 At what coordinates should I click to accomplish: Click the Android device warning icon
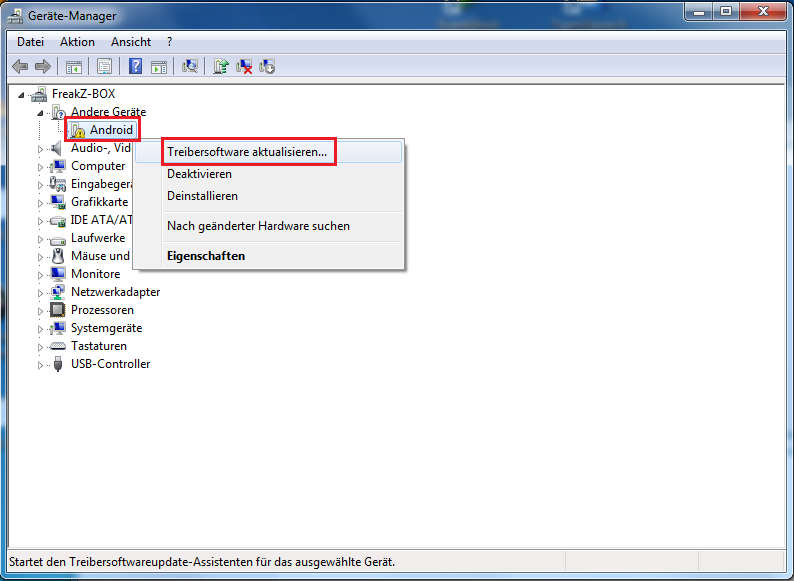[x=77, y=130]
